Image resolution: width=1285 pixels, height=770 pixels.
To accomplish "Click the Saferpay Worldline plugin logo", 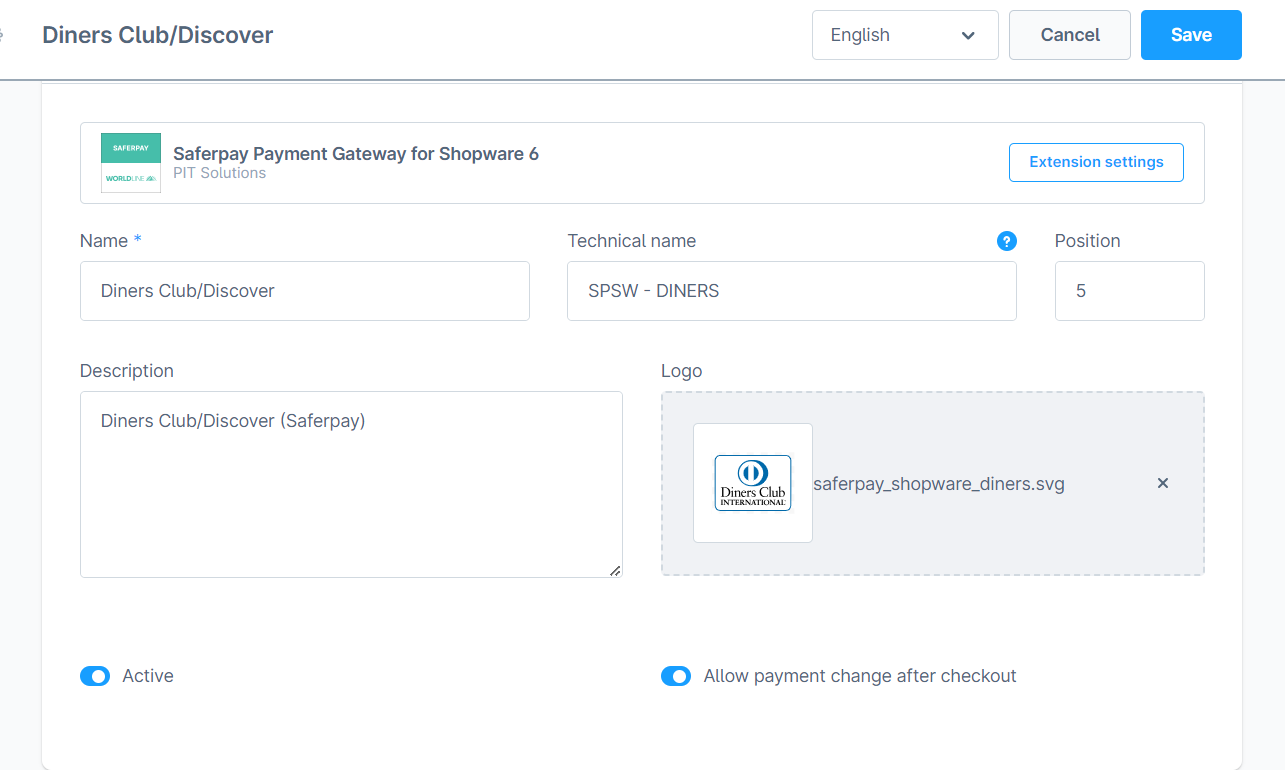I will [131, 163].
